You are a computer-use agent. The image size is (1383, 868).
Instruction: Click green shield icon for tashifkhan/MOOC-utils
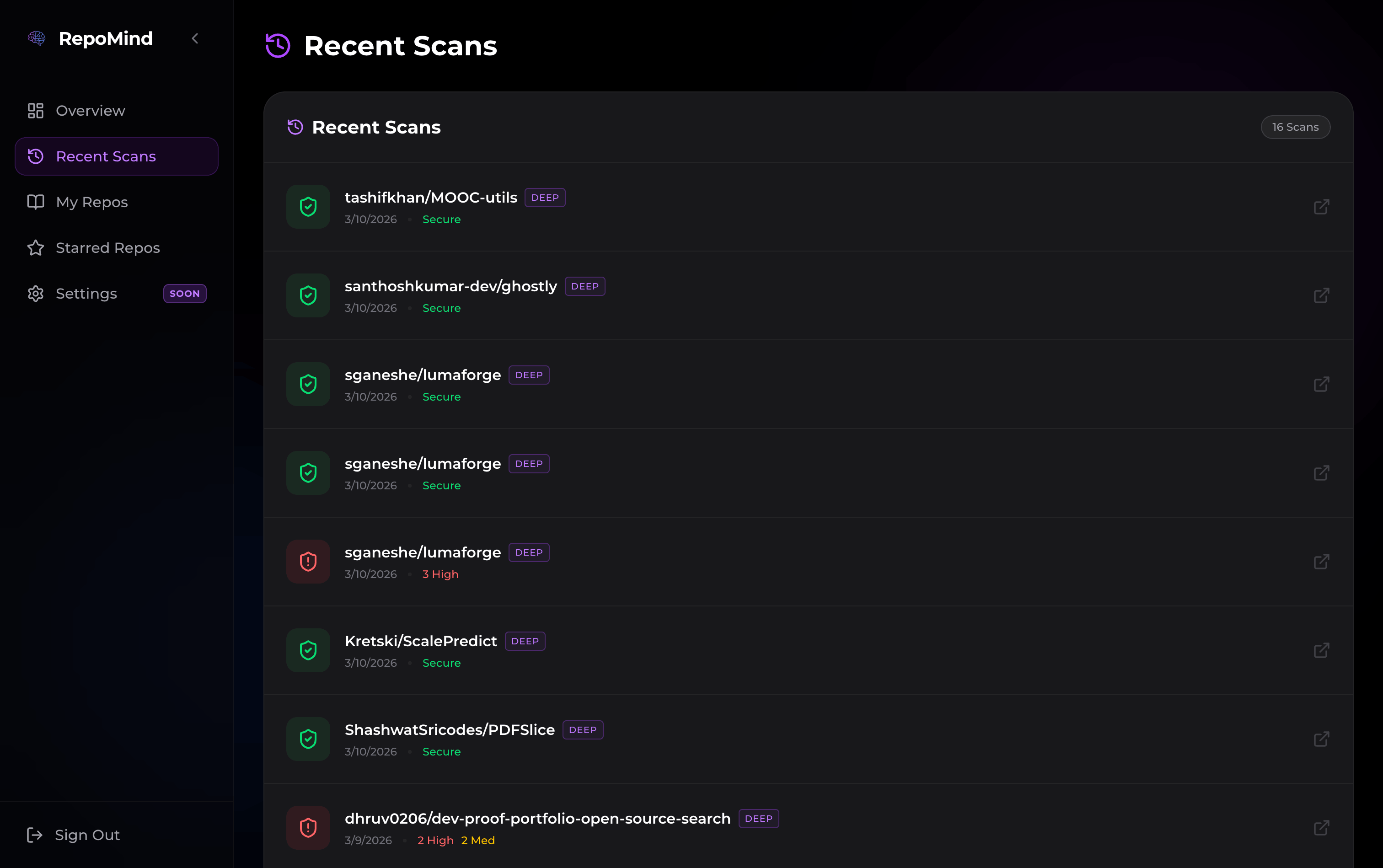tap(308, 207)
